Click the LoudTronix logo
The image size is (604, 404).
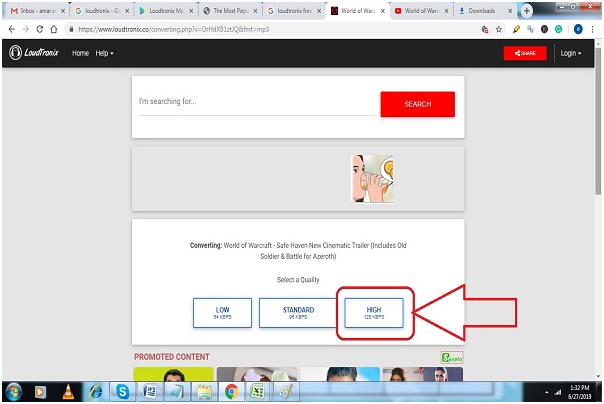click(34, 53)
